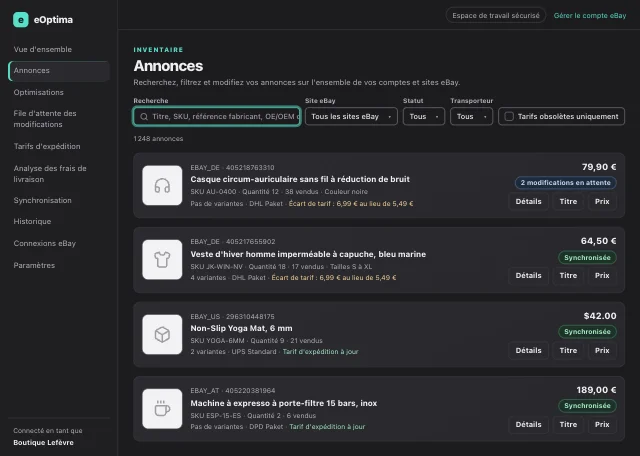640x456 pixels.
Task: Expand the Transporteur dropdown
Action: 471,116
